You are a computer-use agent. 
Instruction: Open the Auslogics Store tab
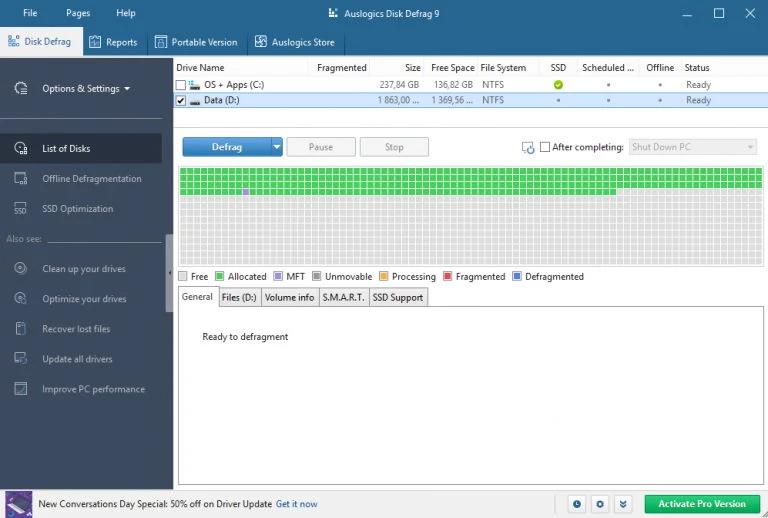[x=295, y=42]
